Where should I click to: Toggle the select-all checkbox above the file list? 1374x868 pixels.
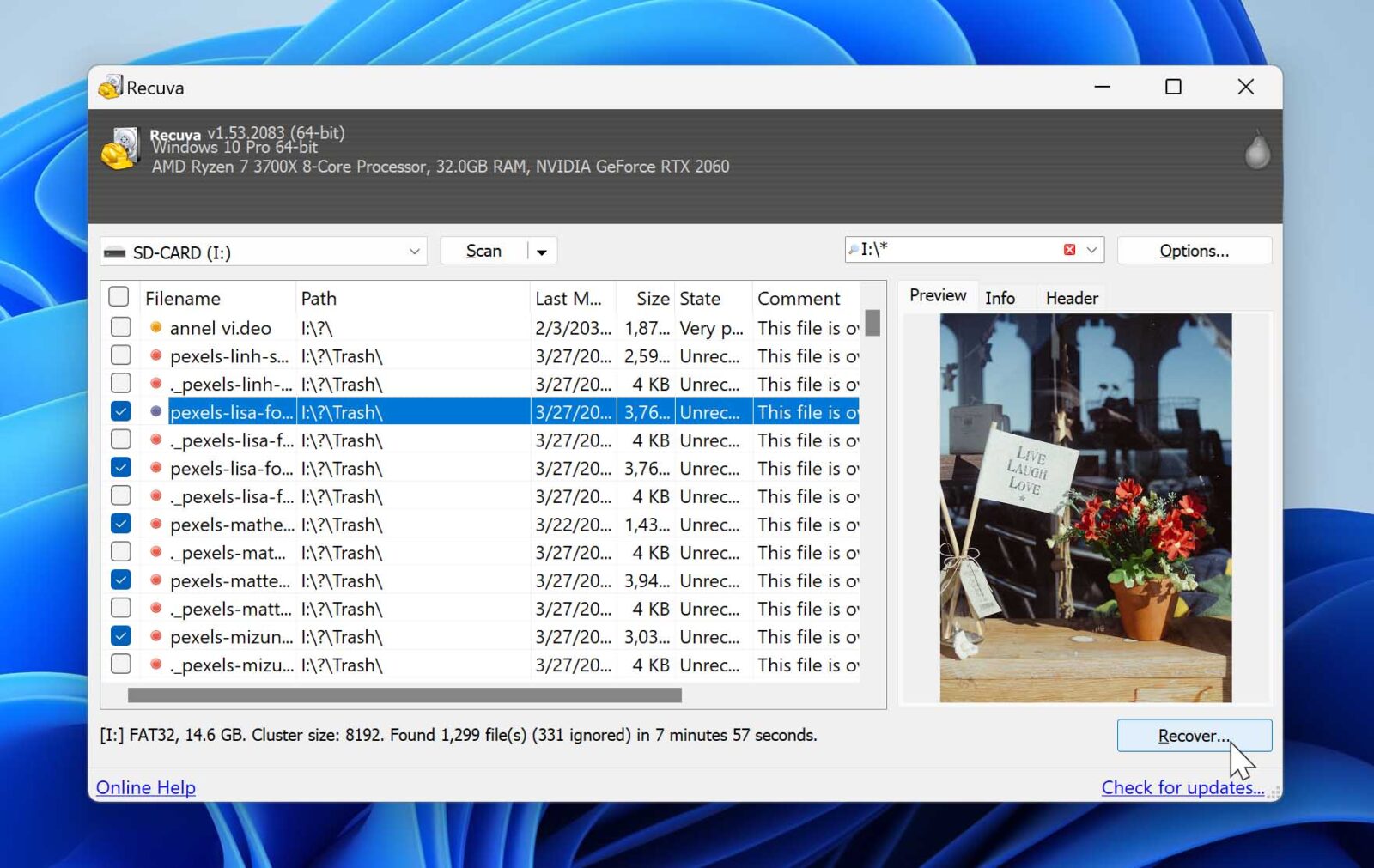click(x=119, y=296)
